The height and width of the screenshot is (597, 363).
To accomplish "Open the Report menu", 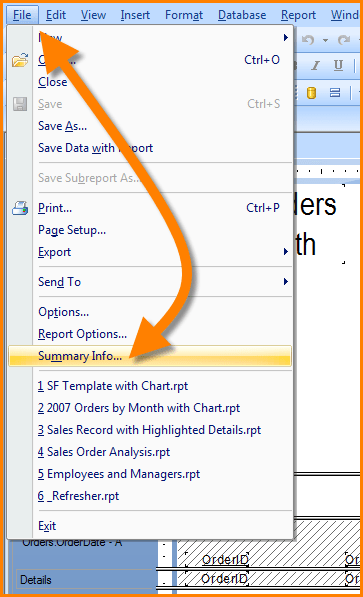I will pos(298,15).
